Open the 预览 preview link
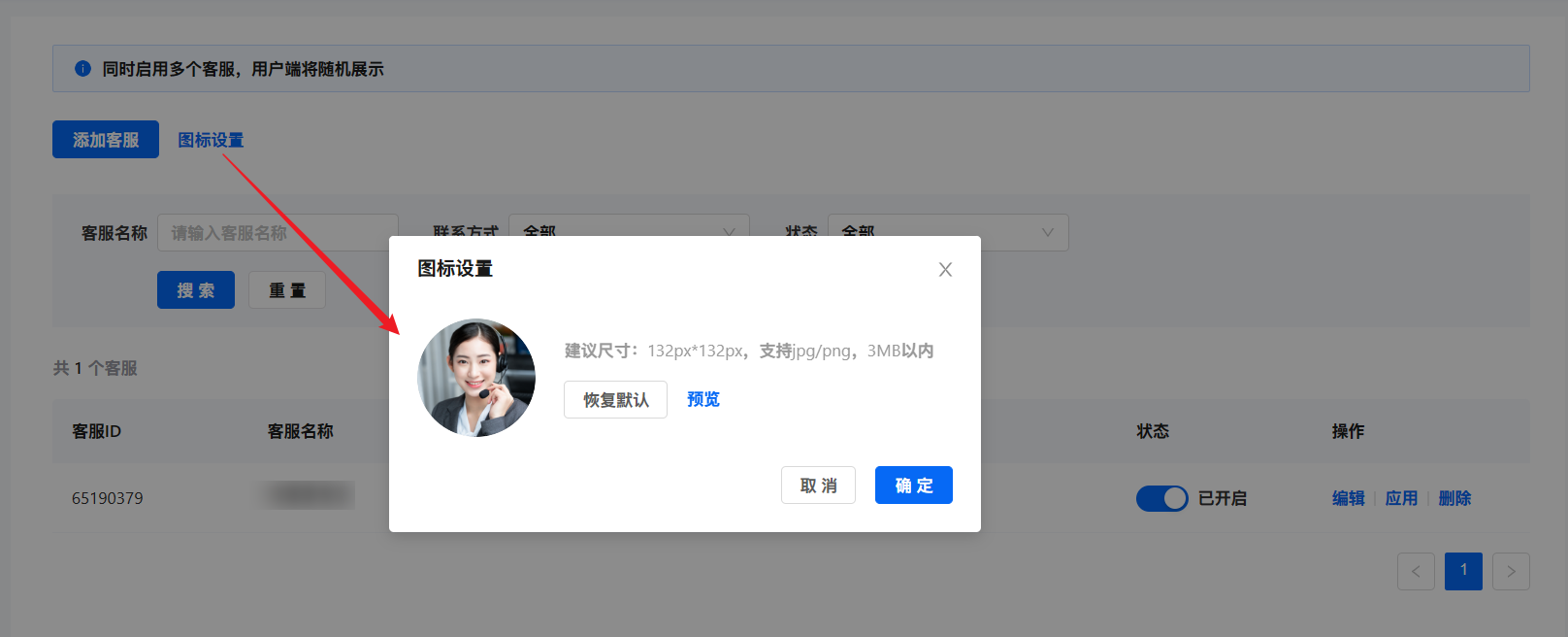 click(703, 400)
